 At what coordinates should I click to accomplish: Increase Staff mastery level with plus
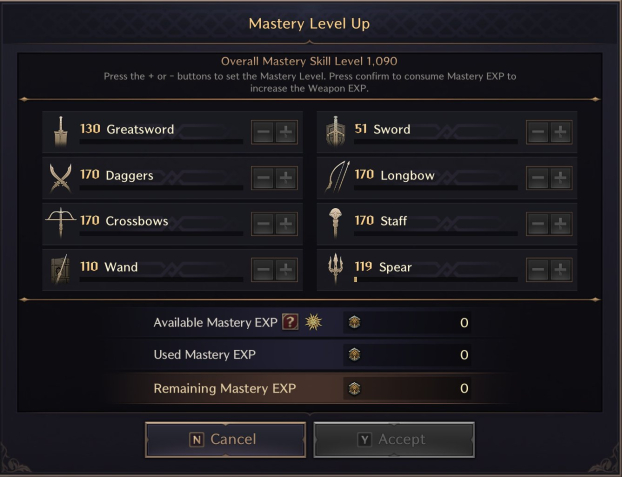560,224
